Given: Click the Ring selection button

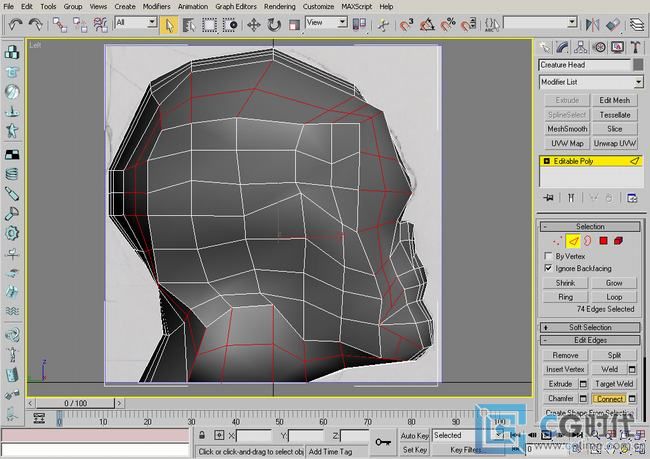Looking at the screenshot, I should (x=565, y=297).
